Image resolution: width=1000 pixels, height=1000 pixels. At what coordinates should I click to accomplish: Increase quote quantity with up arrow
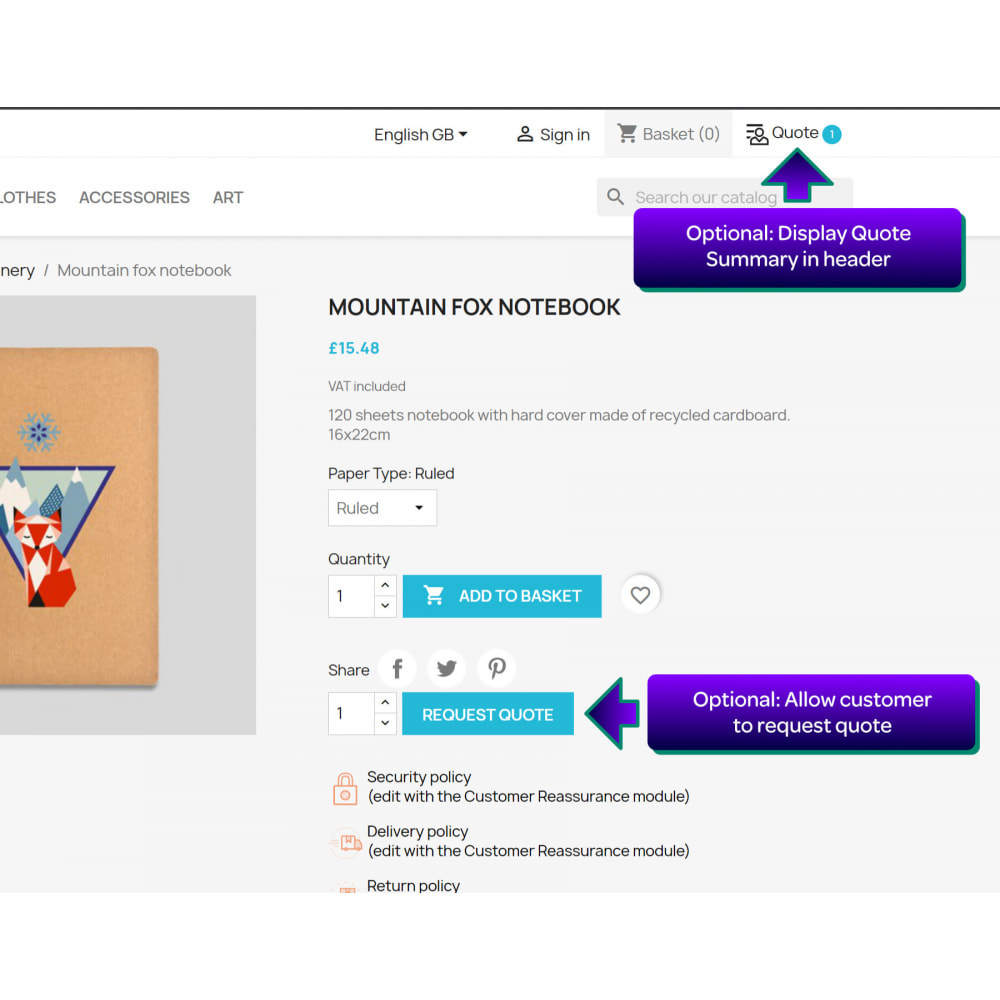tap(385, 702)
